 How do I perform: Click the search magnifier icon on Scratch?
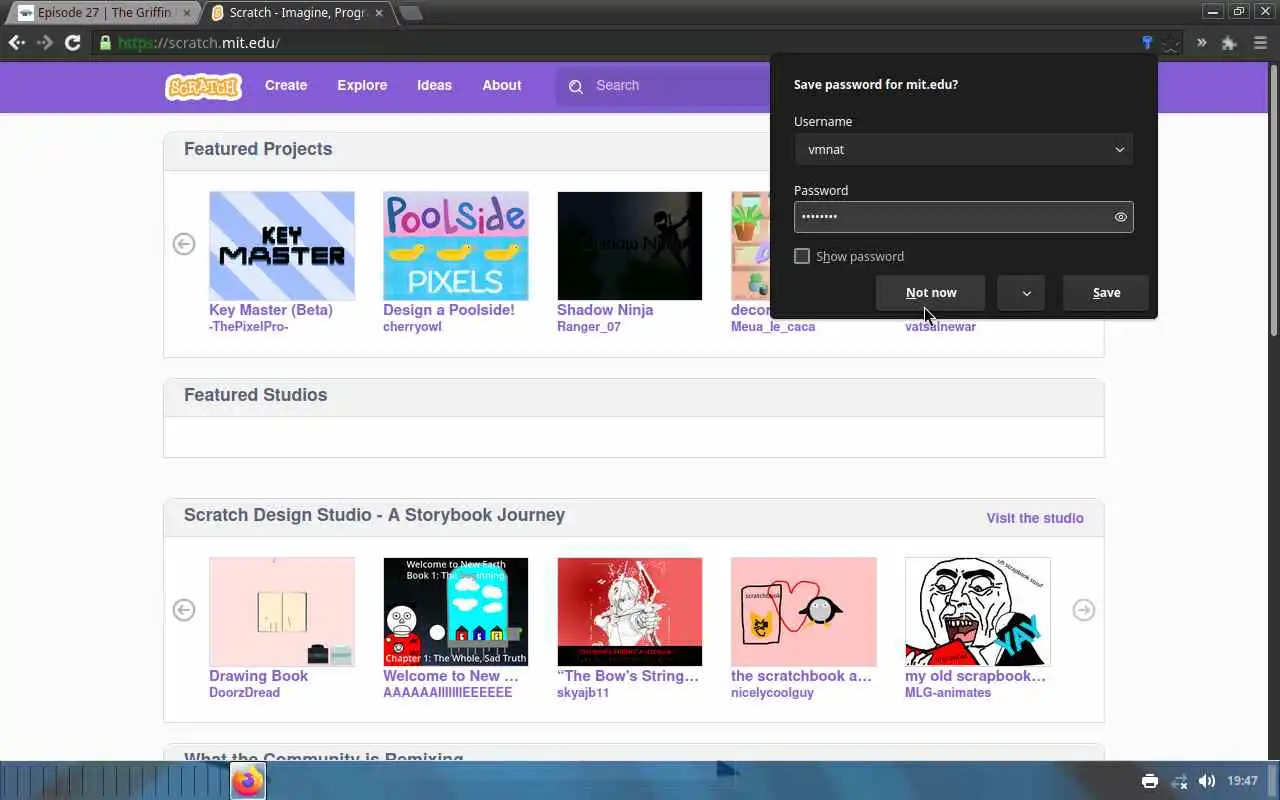(576, 86)
